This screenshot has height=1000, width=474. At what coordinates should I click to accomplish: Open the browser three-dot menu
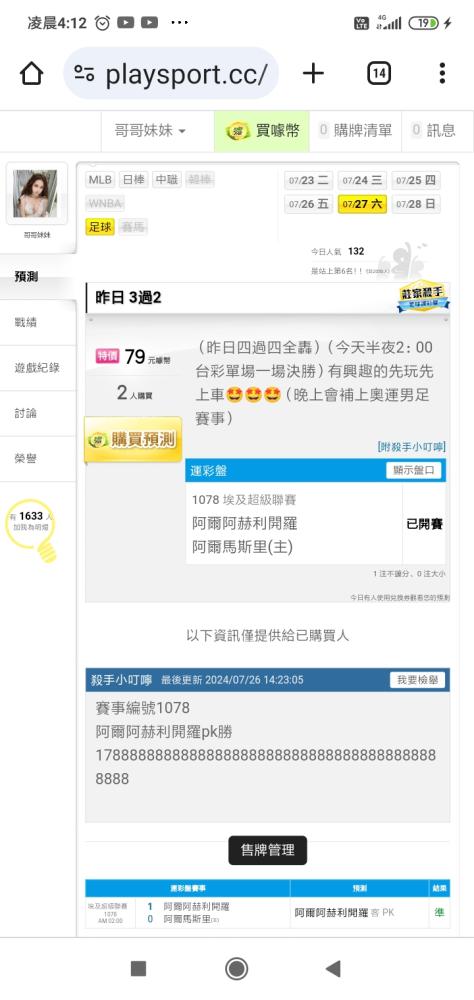point(442,74)
